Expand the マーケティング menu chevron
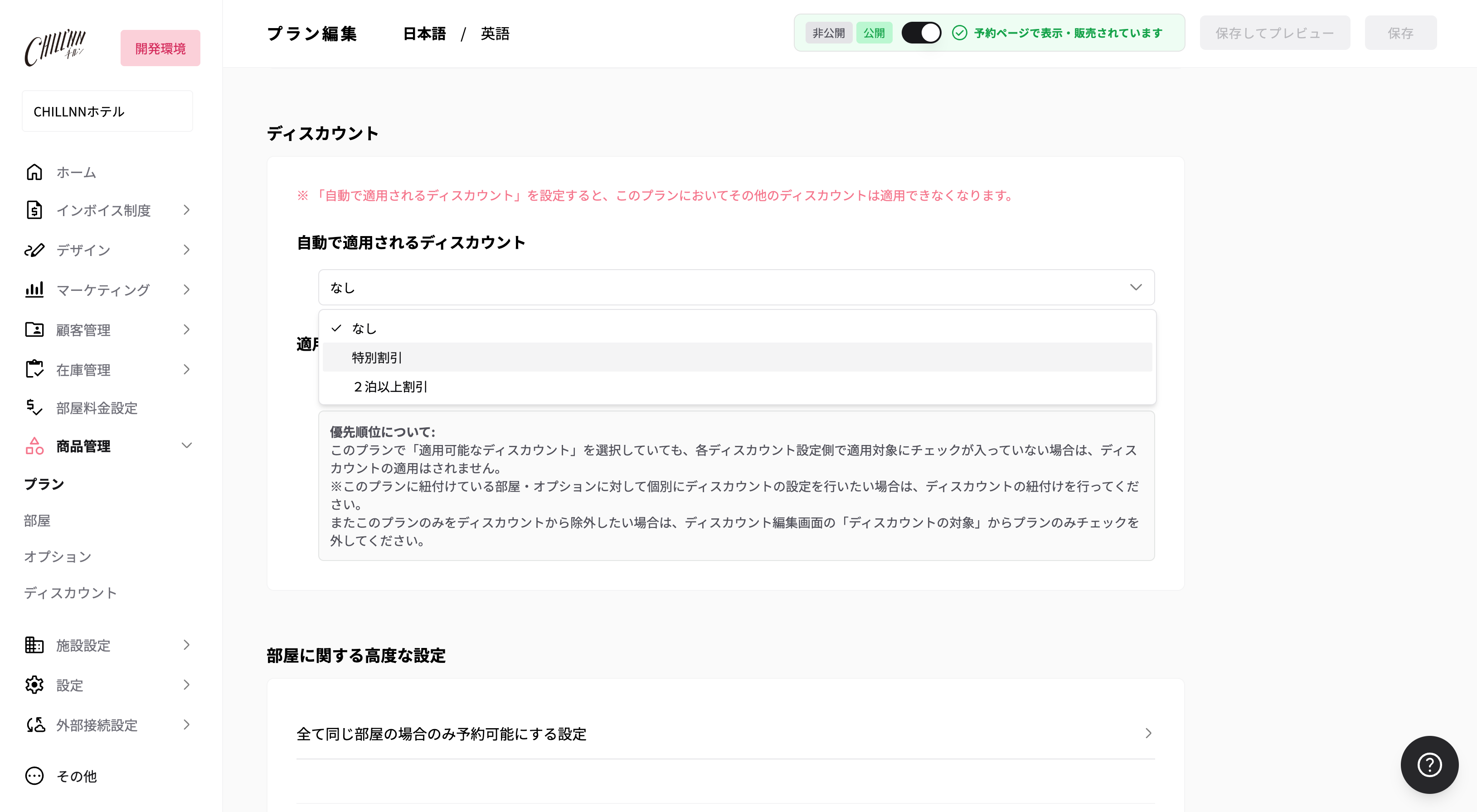Image resolution: width=1477 pixels, height=812 pixels. [186, 290]
